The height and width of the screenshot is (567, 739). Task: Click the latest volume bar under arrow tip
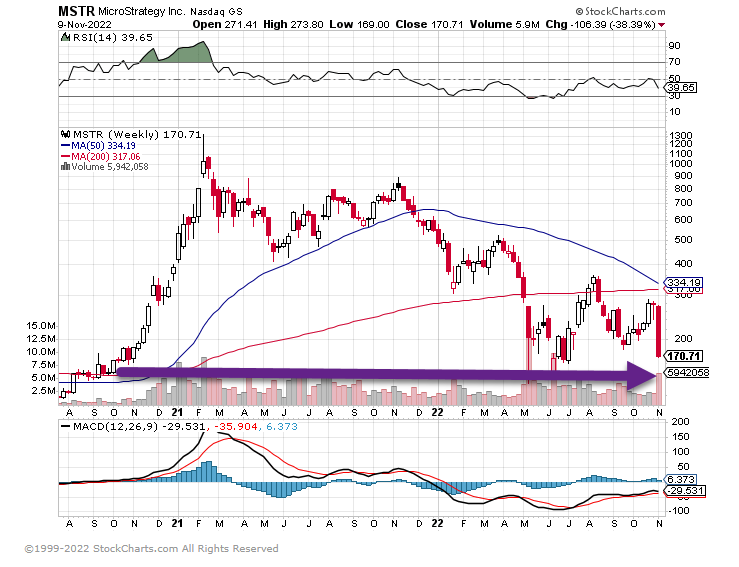(x=659, y=389)
